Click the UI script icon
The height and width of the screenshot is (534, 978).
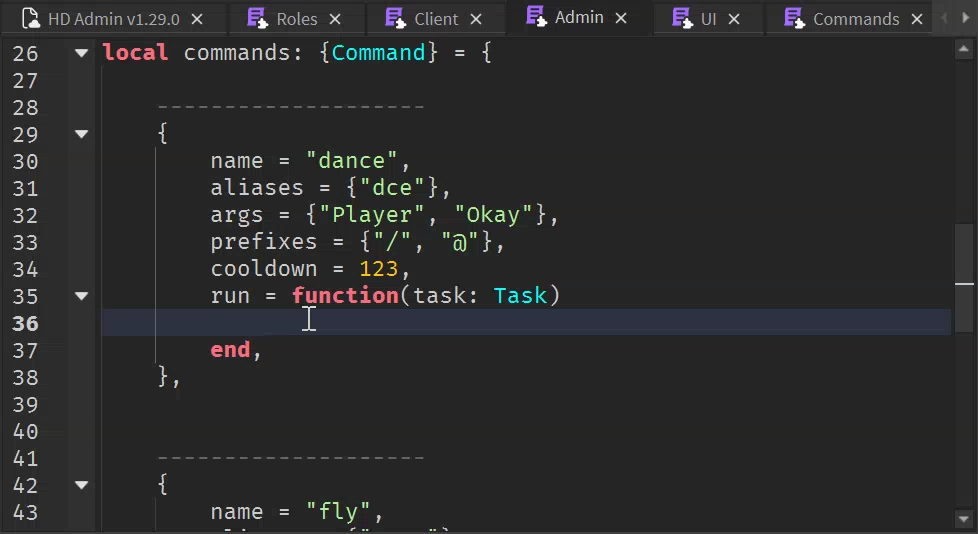(682, 18)
